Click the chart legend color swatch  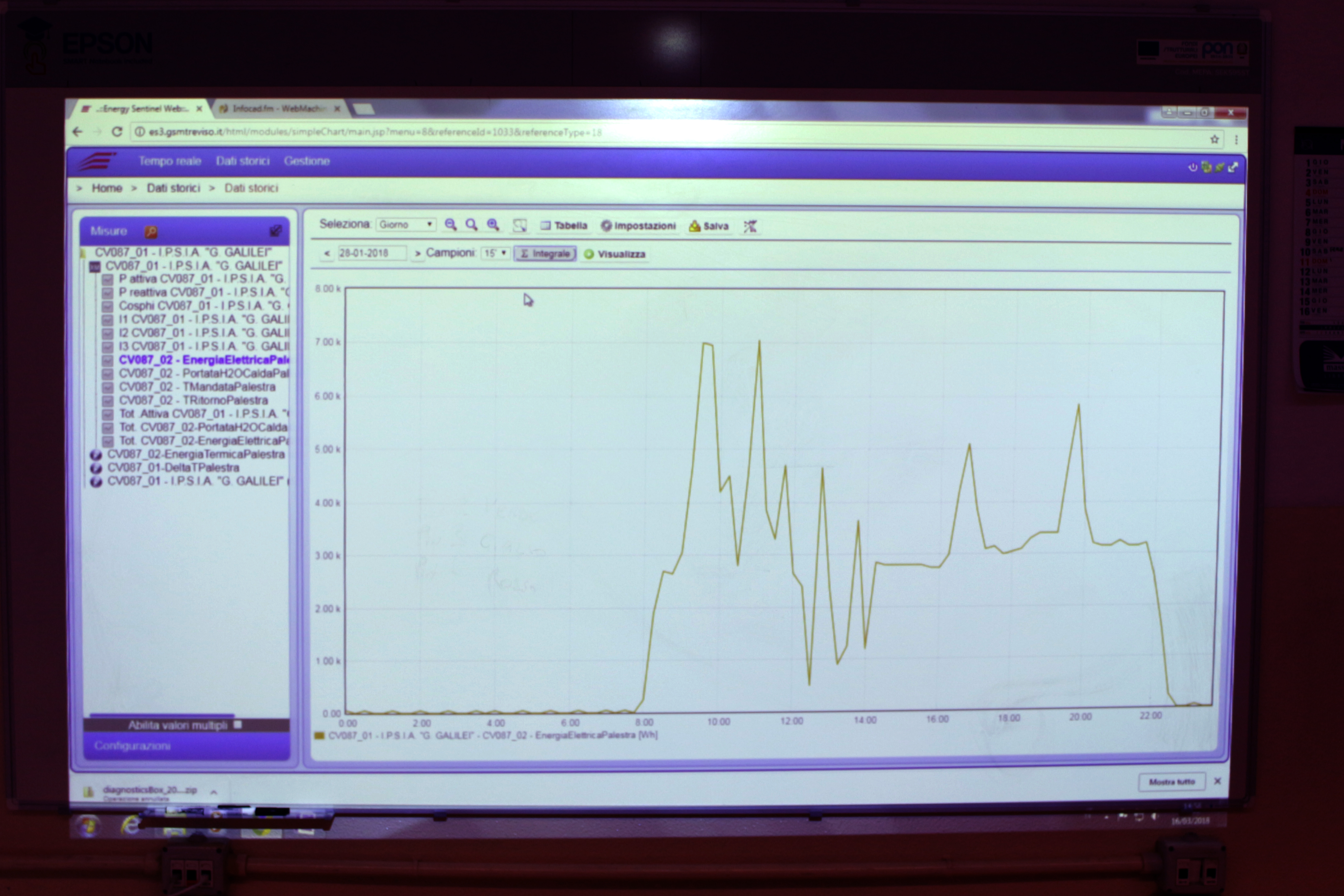[x=319, y=736]
